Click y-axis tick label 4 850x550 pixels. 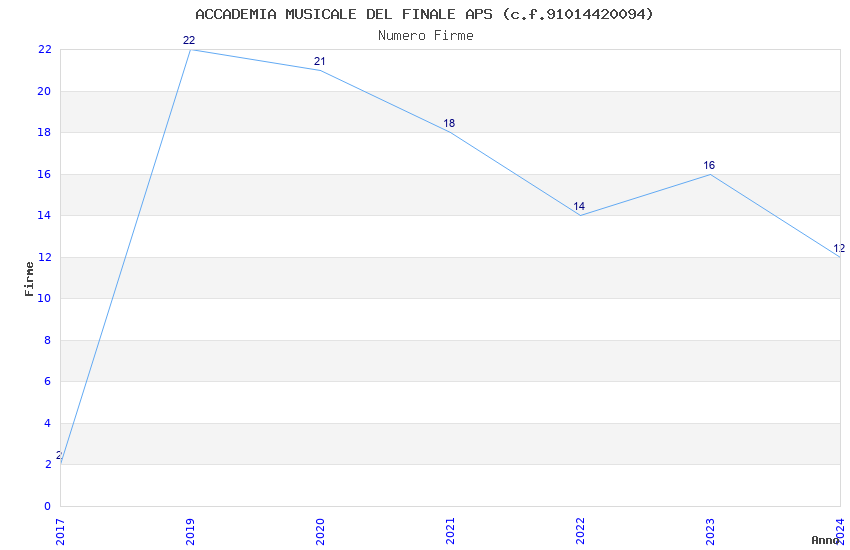click(48, 423)
